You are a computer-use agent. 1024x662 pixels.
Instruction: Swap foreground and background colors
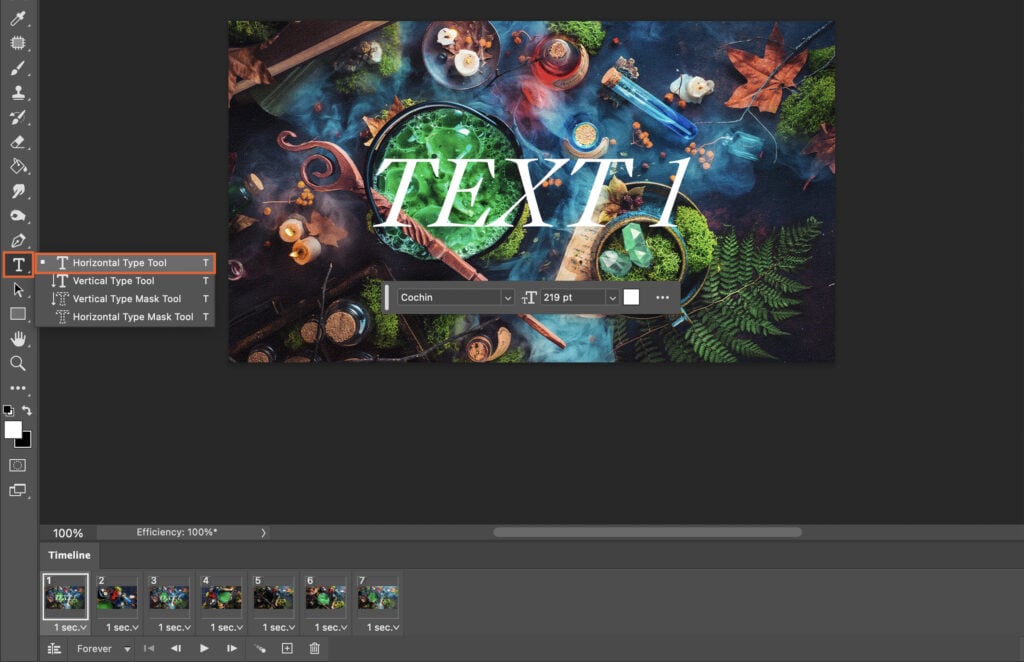[x=28, y=410]
